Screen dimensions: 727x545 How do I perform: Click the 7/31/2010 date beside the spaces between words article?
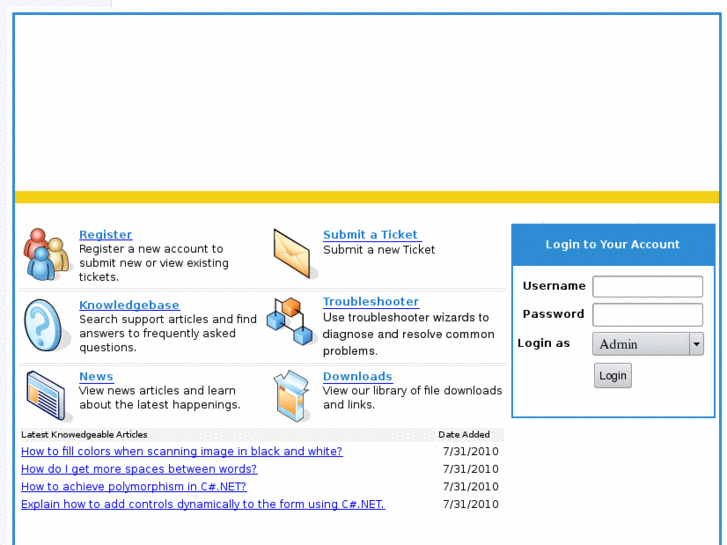tap(471, 469)
